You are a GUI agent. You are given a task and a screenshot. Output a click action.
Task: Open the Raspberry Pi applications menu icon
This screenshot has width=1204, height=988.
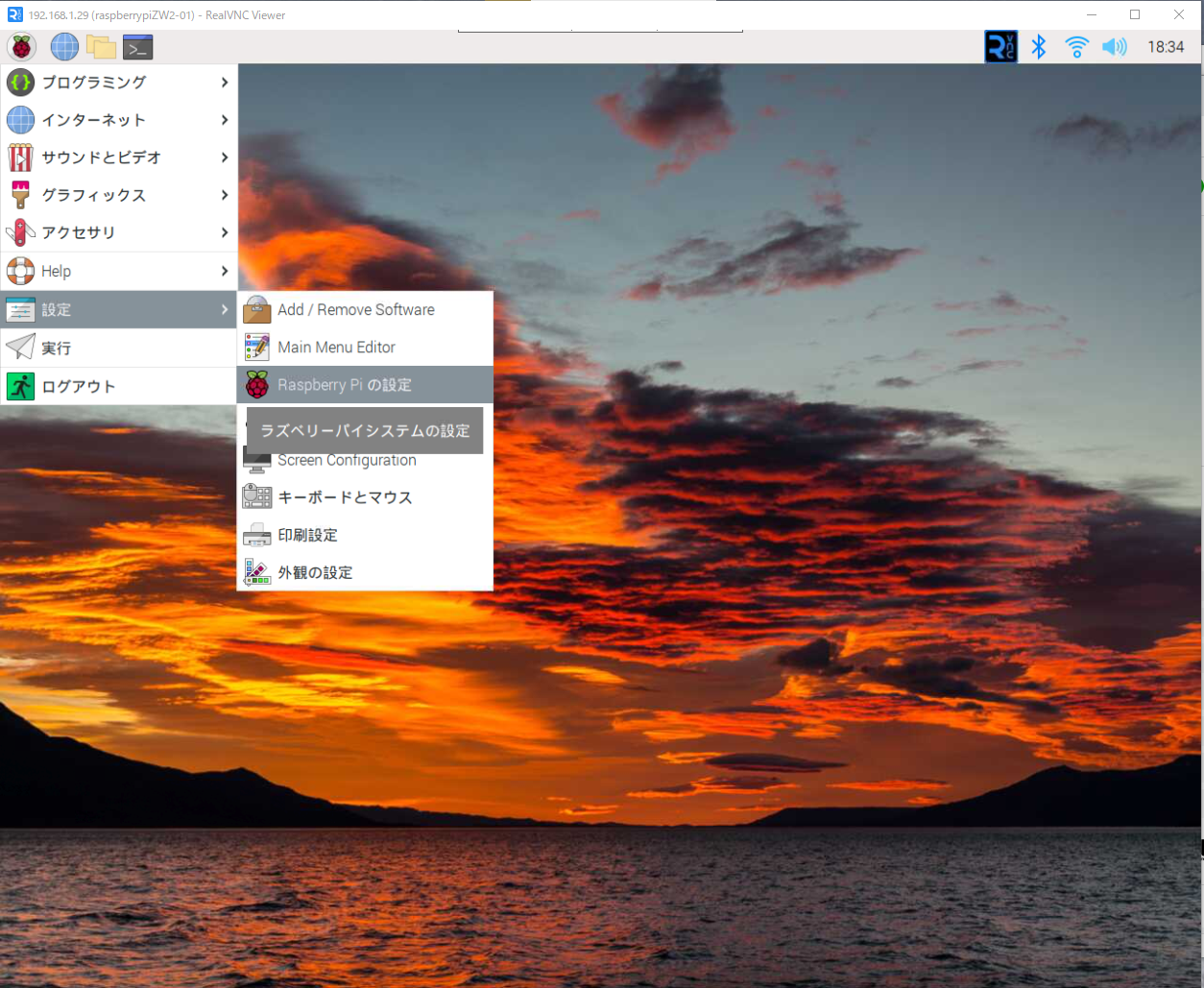point(21,46)
